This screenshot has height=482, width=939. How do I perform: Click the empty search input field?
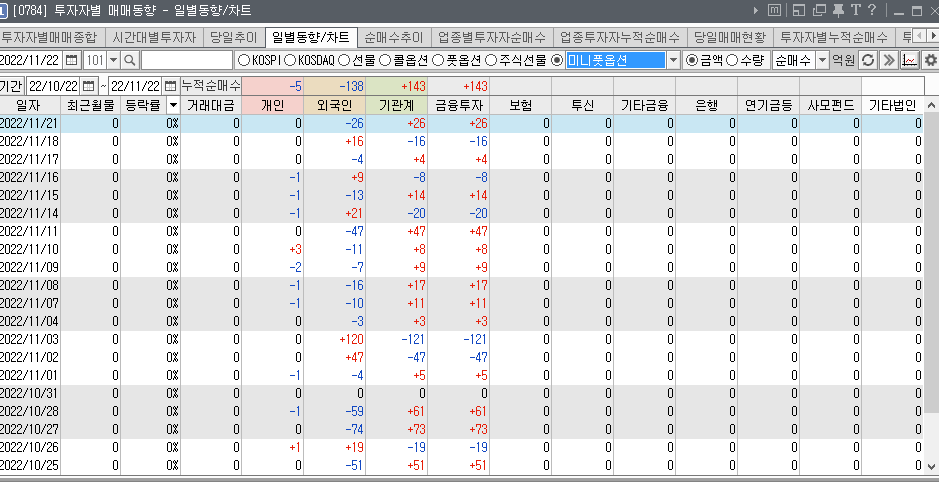186,60
